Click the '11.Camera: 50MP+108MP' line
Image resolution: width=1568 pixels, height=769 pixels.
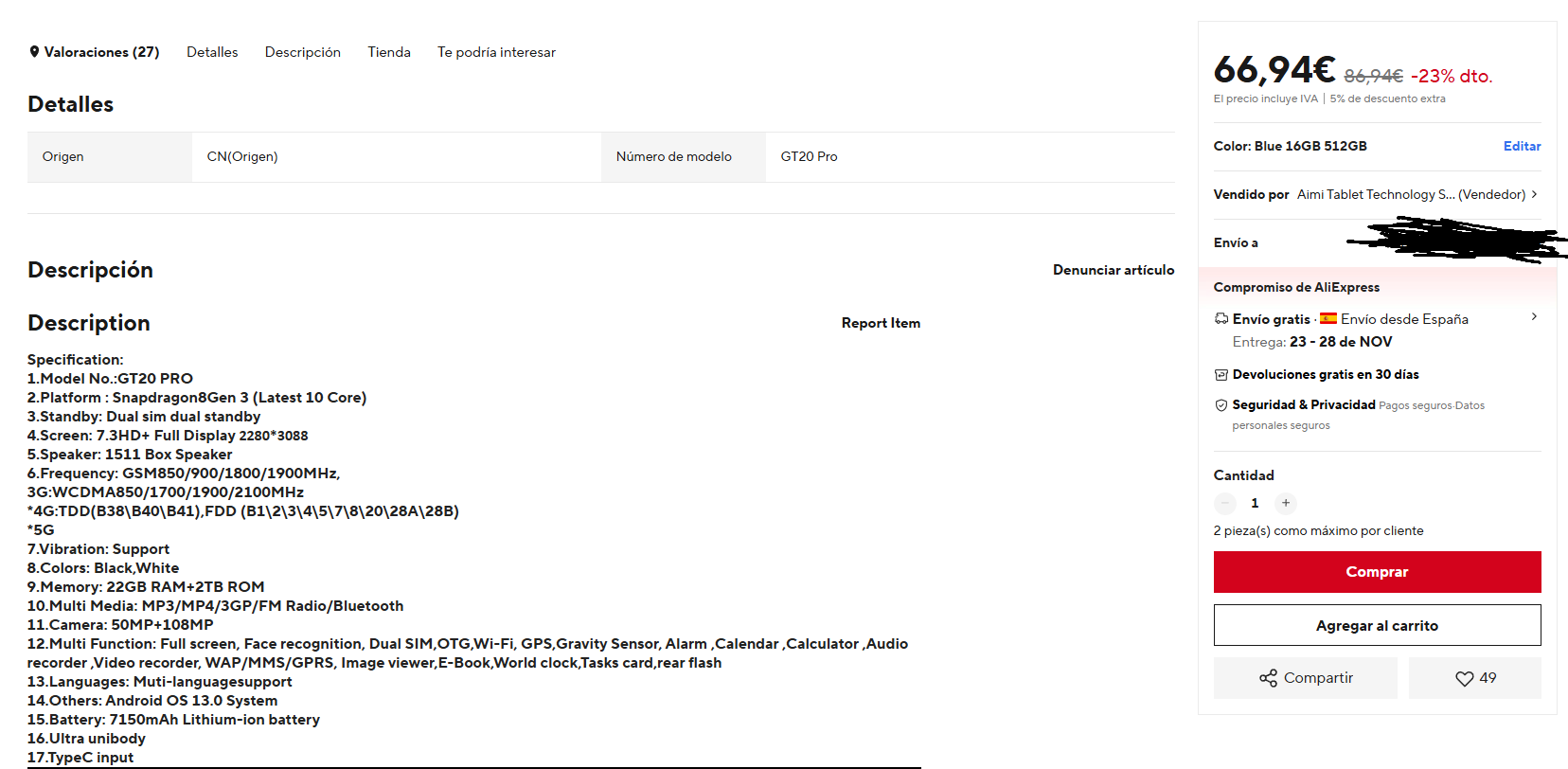click(x=120, y=625)
